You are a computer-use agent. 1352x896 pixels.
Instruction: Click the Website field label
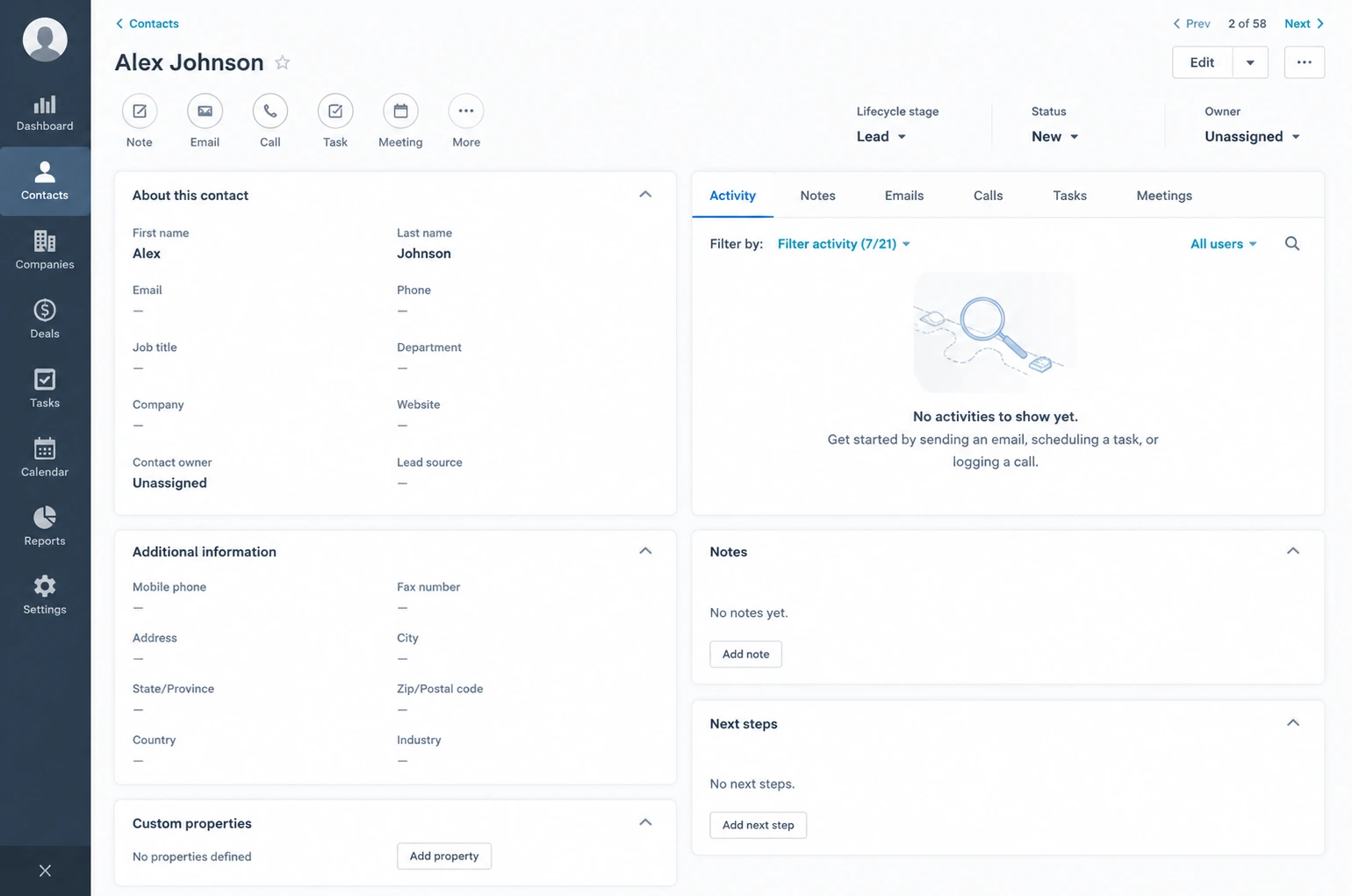pyautogui.click(x=419, y=405)
